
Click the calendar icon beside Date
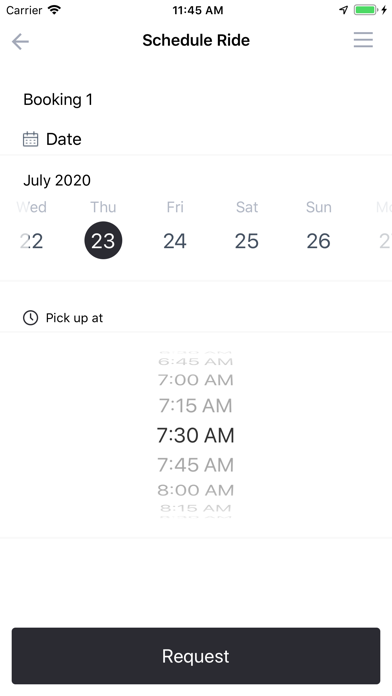tap(31, 139)
